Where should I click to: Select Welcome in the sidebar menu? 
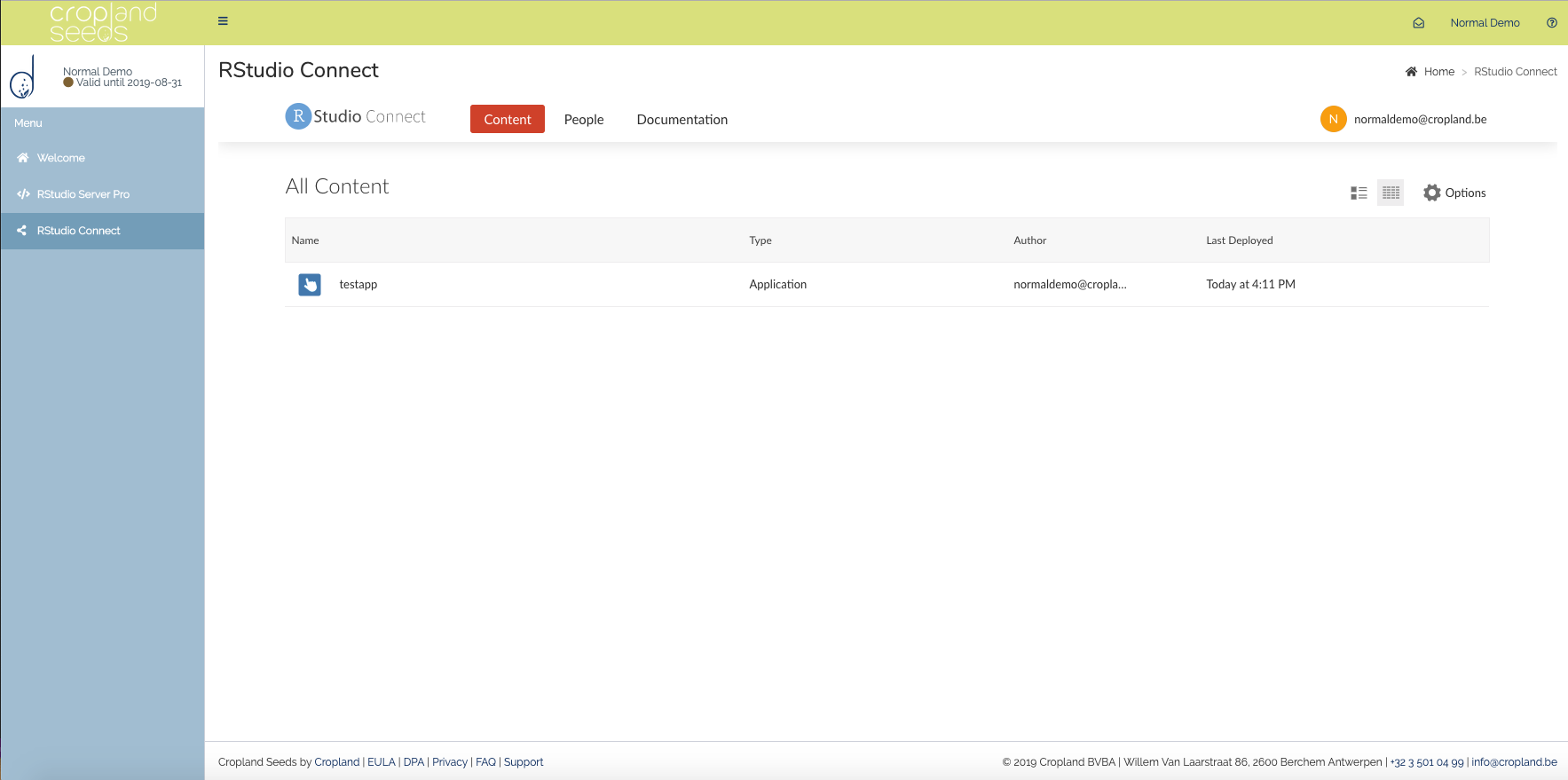pyautogui.click(x=102, y=158)
